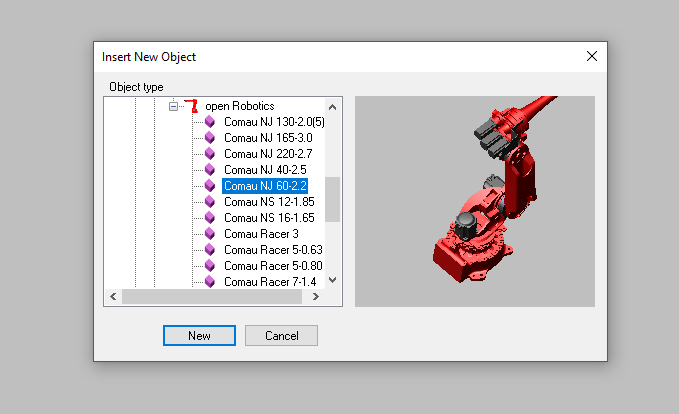This screenshot has height=414, width=679.
Task: Click the horizontal scrollbar thumb
Action: [212, 297]
